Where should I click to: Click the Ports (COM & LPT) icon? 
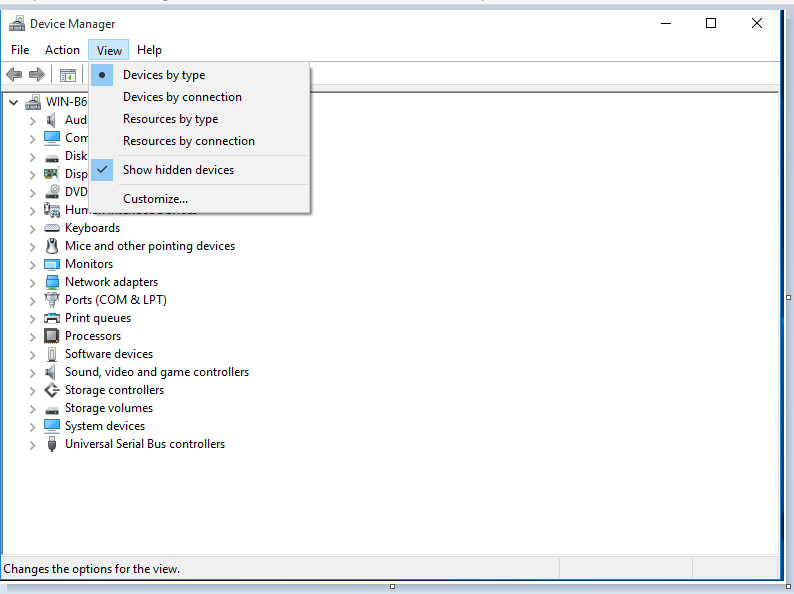[x=52, y=300]
